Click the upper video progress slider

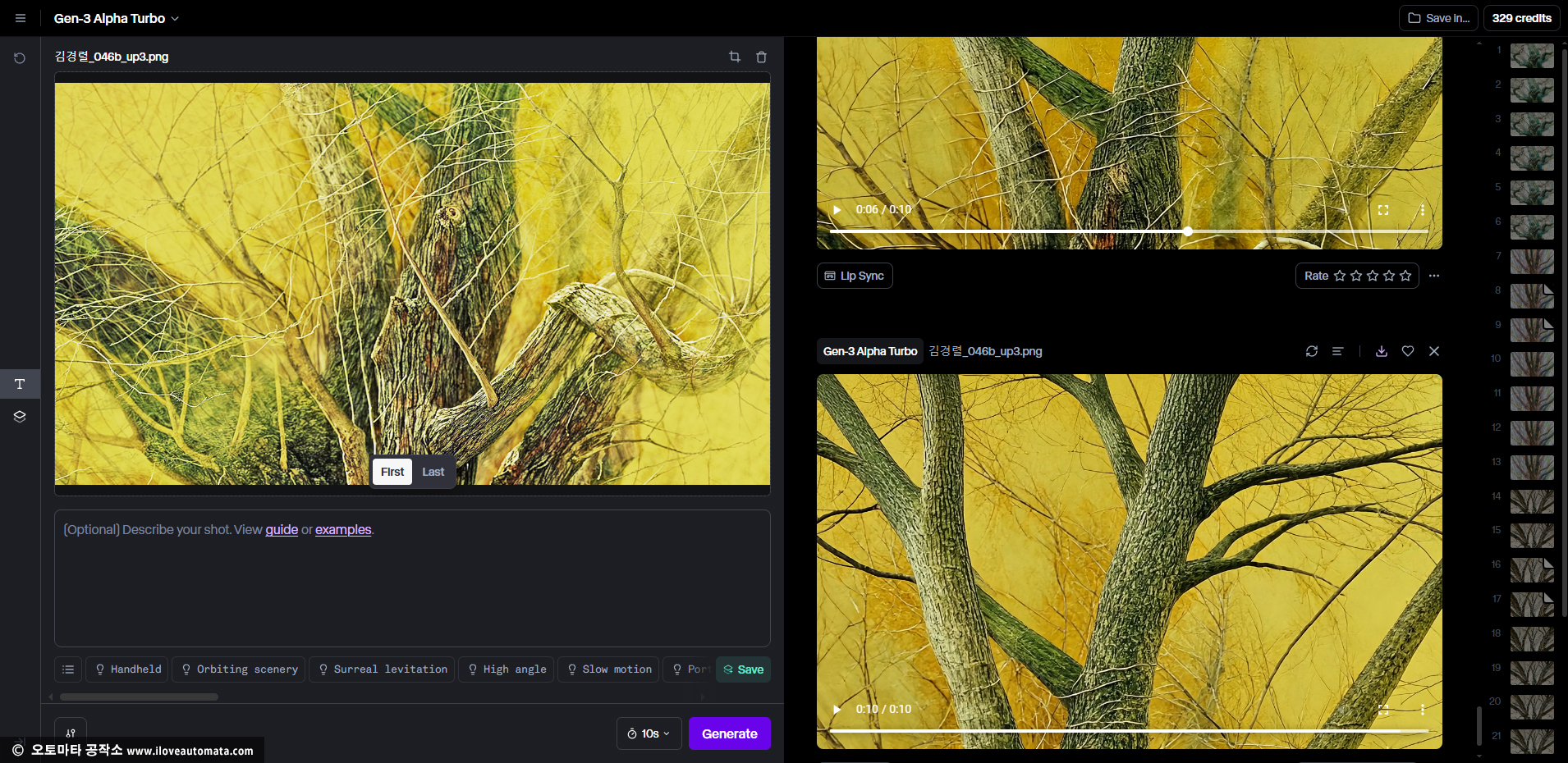[1129, 231]
